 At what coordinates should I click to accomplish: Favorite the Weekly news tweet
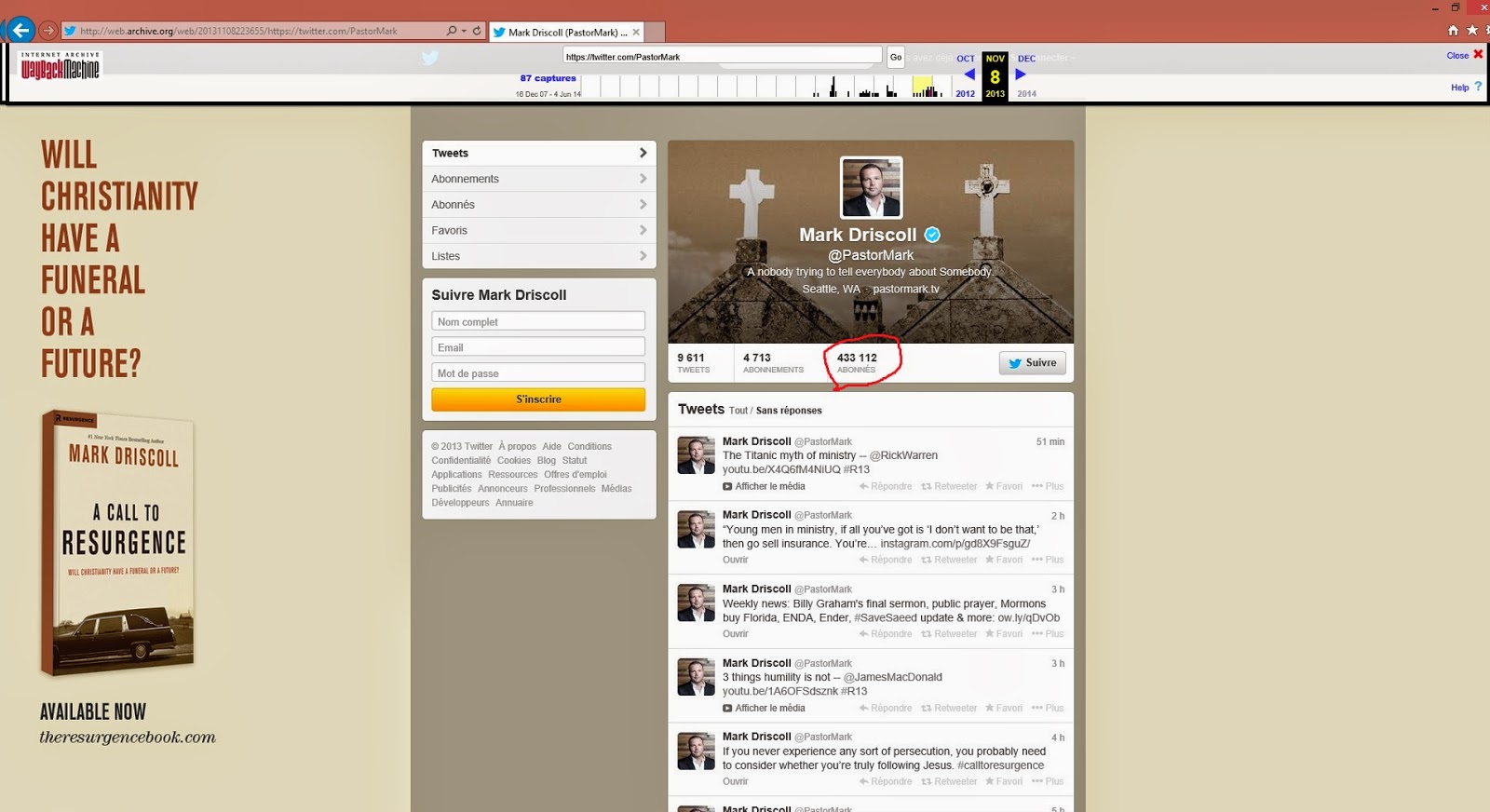[1004, 634]
